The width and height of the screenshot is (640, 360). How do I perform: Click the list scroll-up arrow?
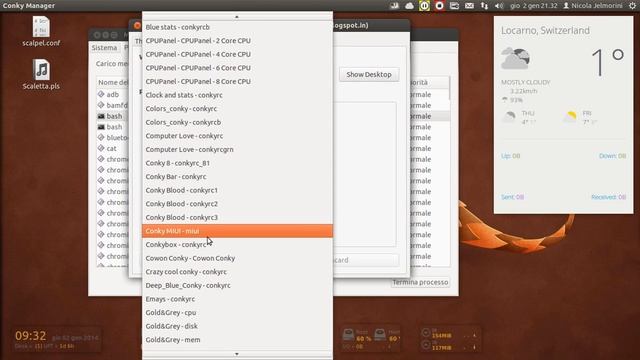237,17
